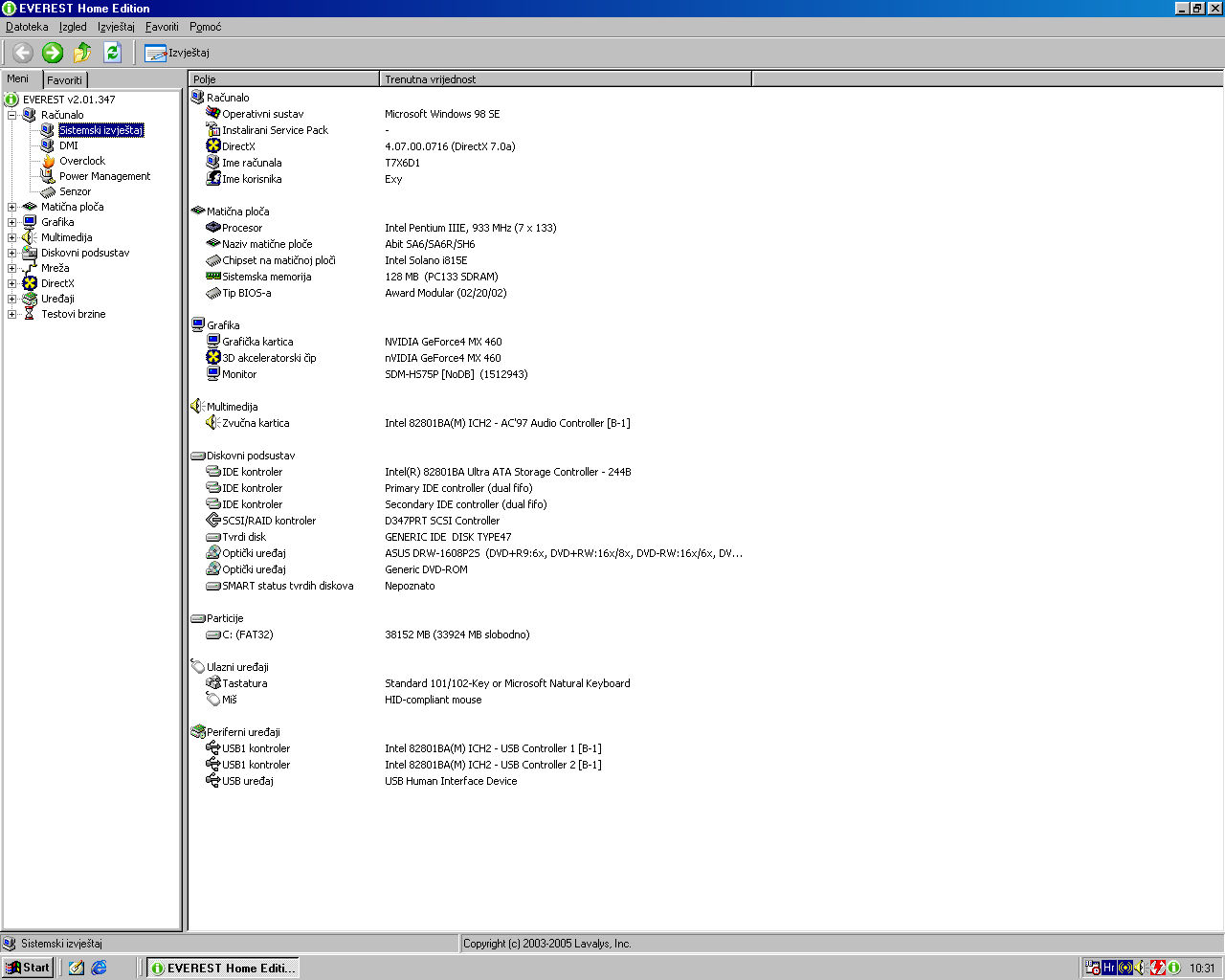Open the Izvještaj report toolbar button
1225x980 pixels.
(177, 53)
